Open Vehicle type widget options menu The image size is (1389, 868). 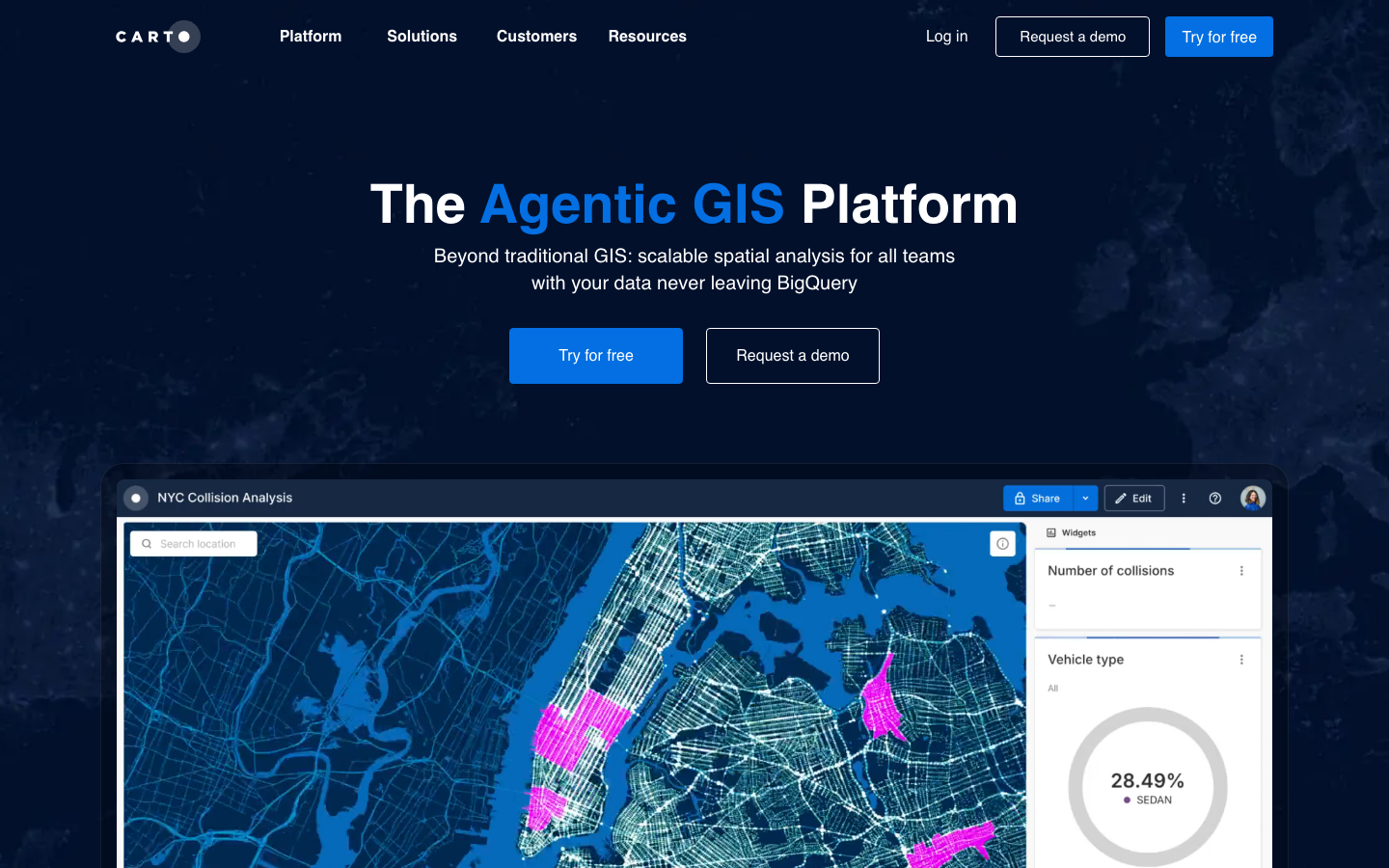pyautogui.click(x=1241, y=660)
